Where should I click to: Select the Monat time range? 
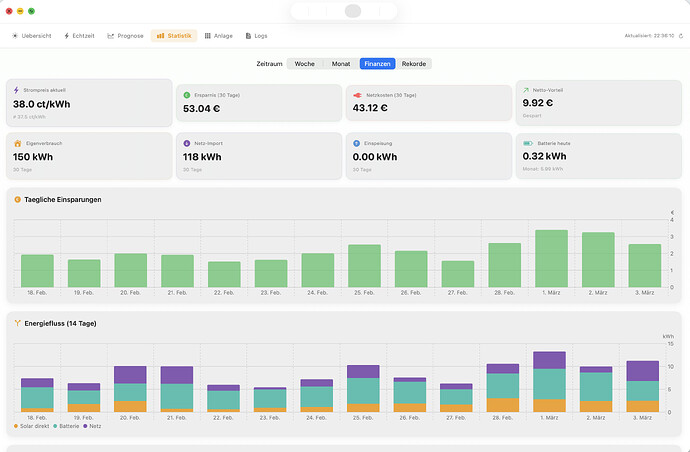pos(341,64)
